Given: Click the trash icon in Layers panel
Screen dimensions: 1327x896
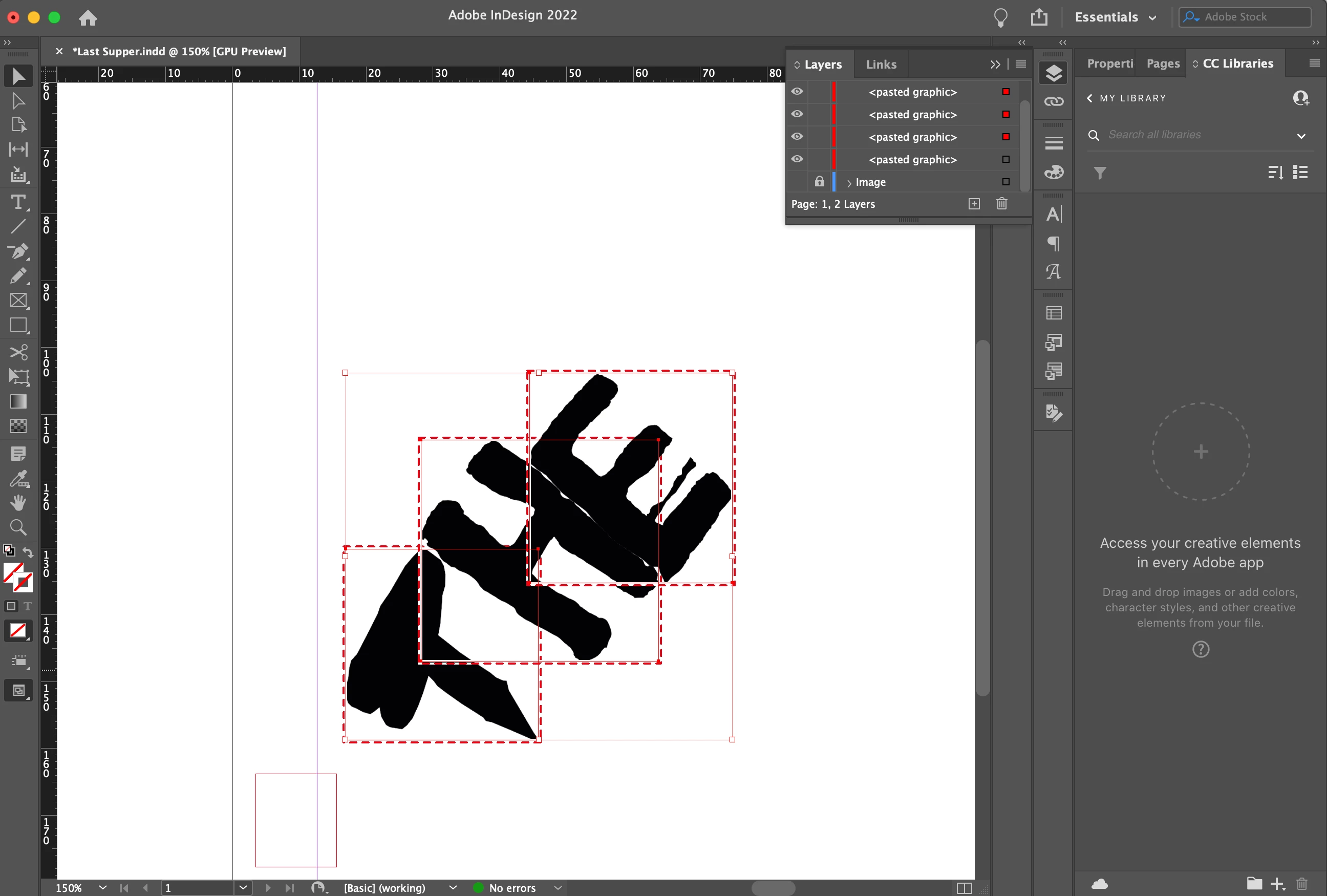Looking at the screenshot, I should pyautogui.click(x=1001, y=204).
